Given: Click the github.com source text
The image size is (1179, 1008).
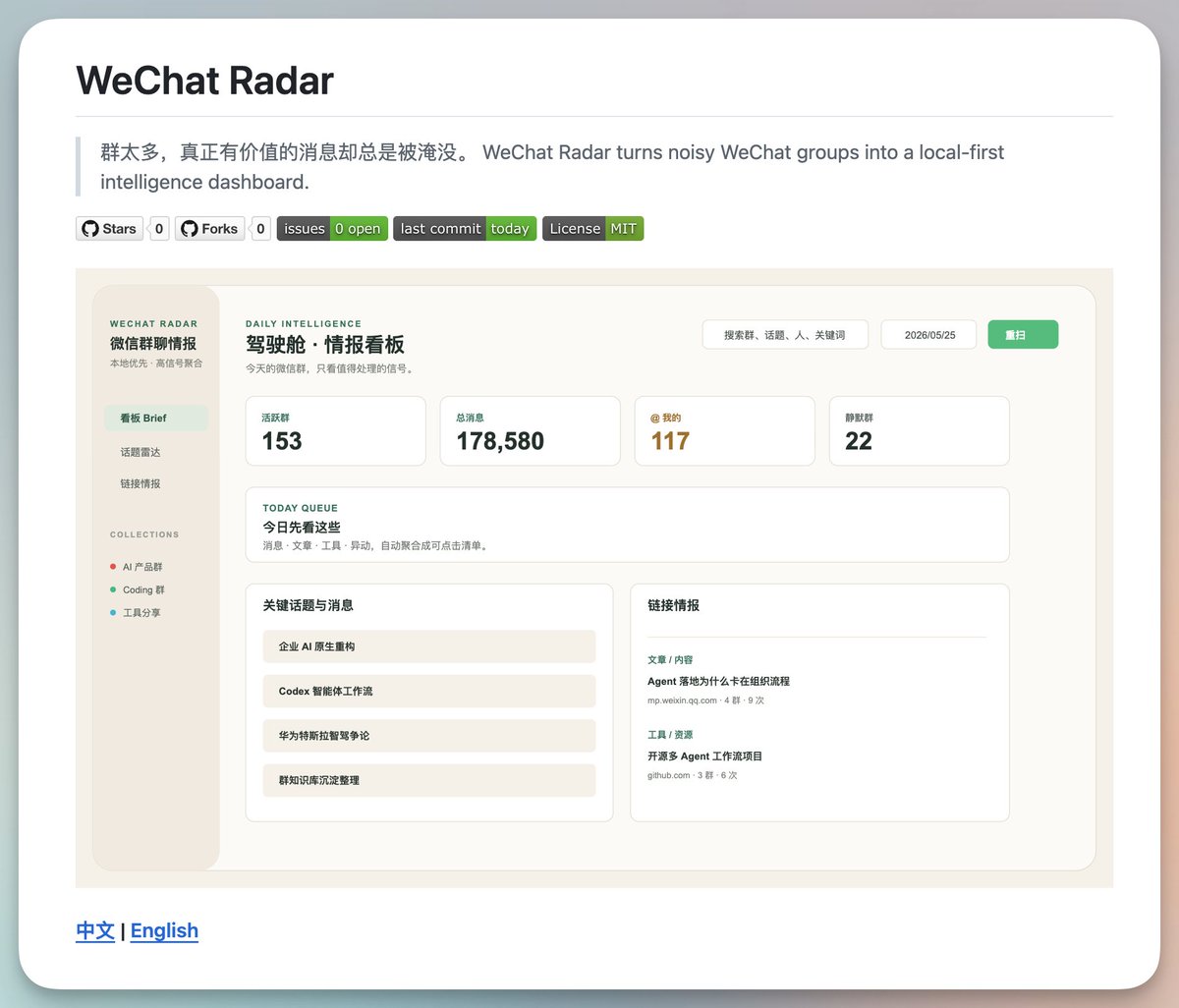Looking at the screenshot, I should pyautogui.click(x=668, y=775).
